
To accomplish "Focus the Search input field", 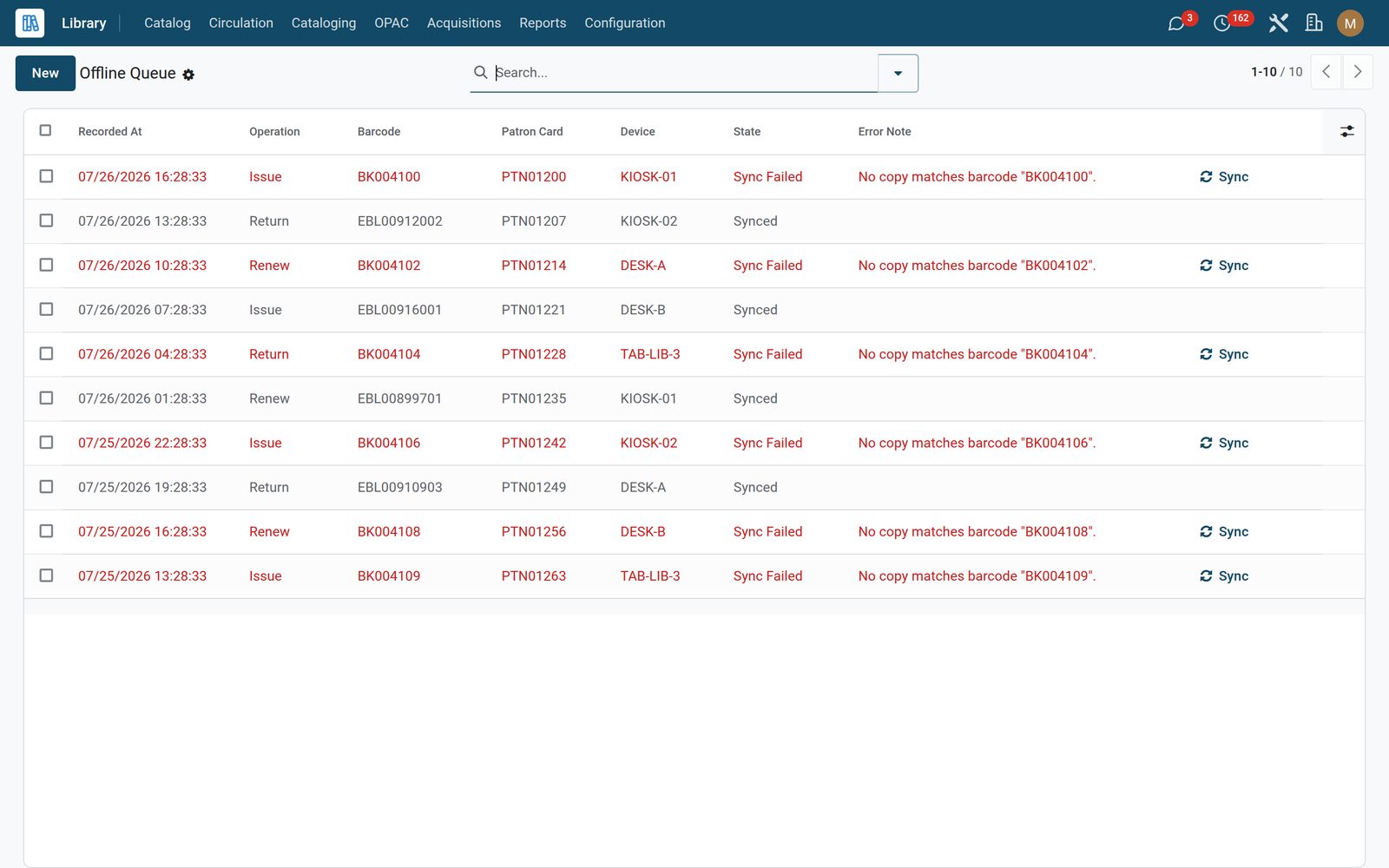I will (x=684, y=73).
